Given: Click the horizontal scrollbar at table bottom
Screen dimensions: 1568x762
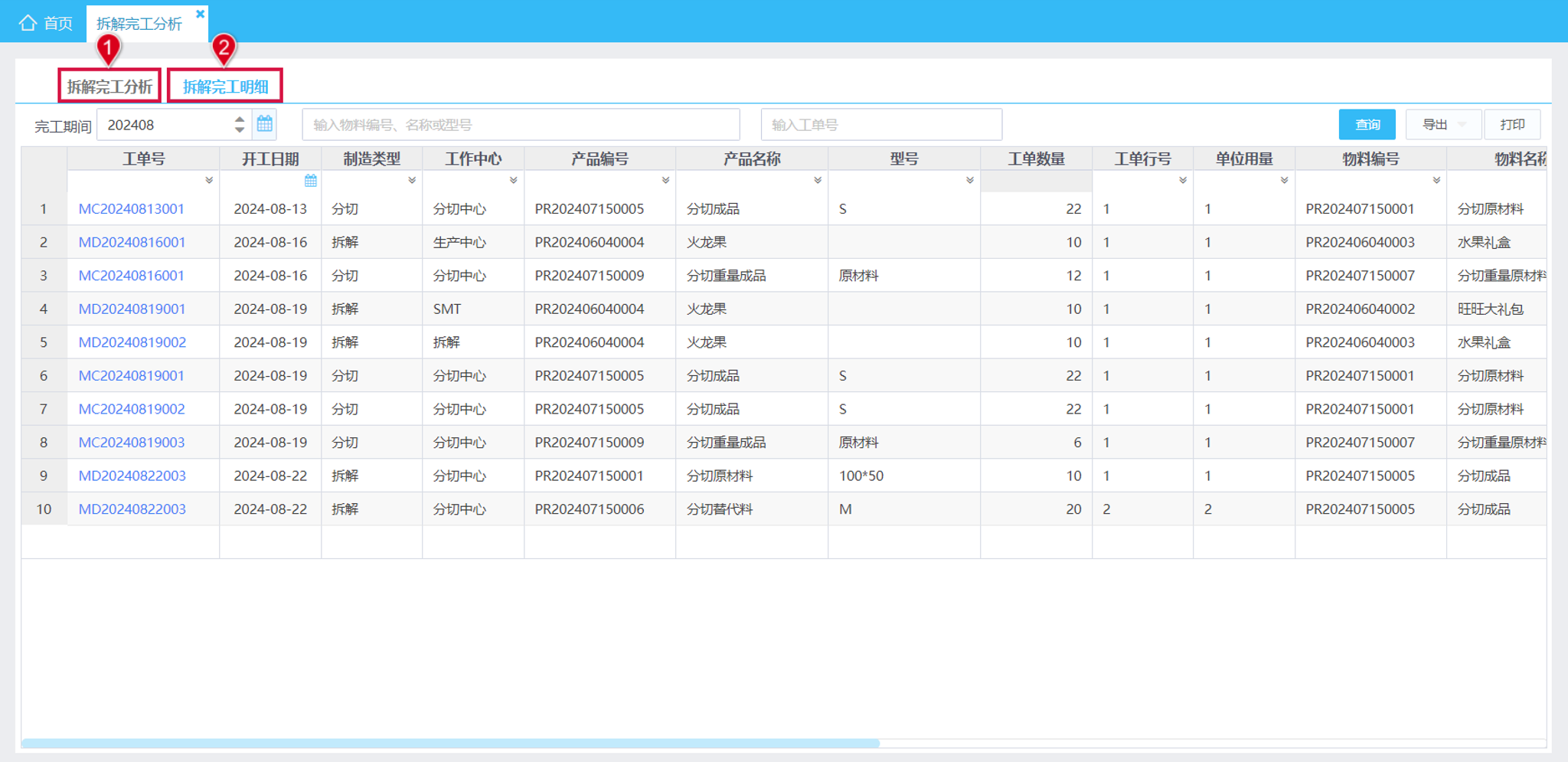Looking at the screenshot, I should (450, 743).
